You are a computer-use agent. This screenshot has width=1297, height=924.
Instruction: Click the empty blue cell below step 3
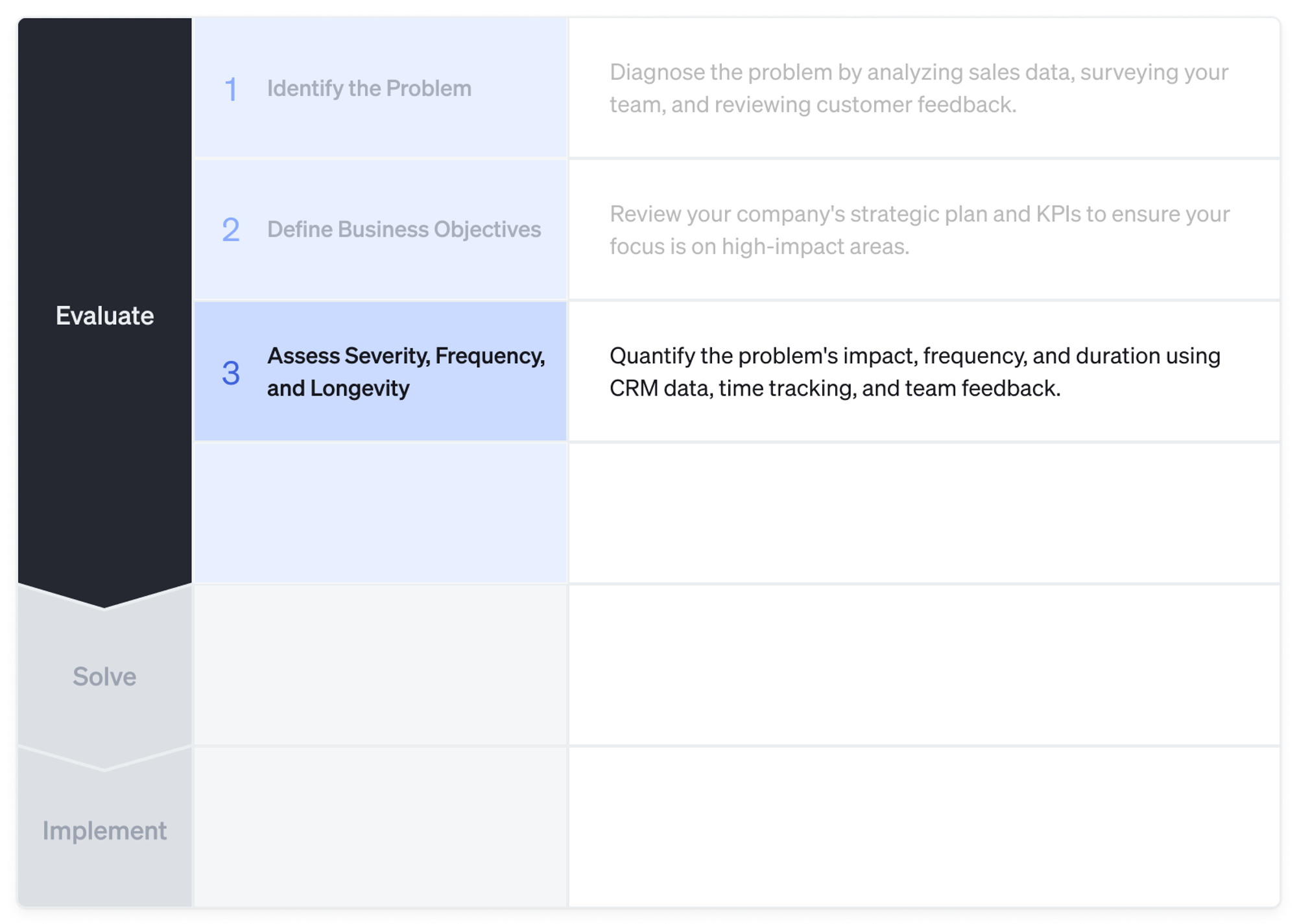coord(381,513)
